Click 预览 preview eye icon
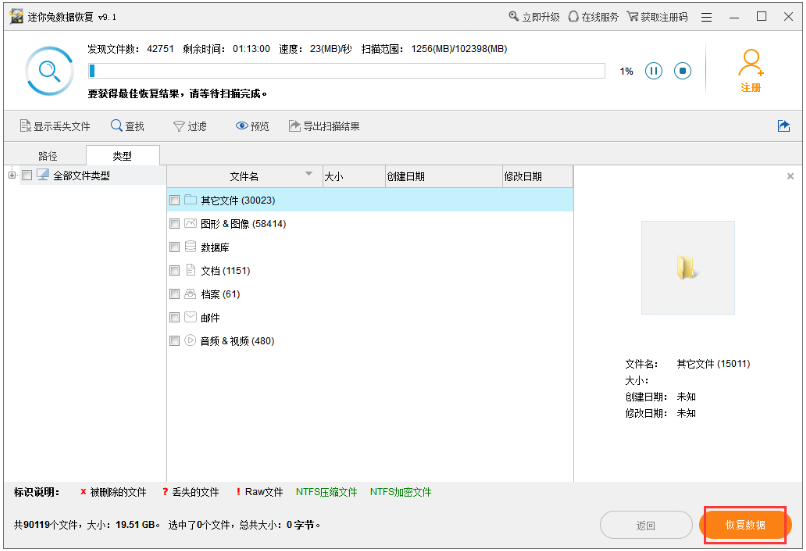The height and width of the screenshot is (551, 806). coord(242,126)
